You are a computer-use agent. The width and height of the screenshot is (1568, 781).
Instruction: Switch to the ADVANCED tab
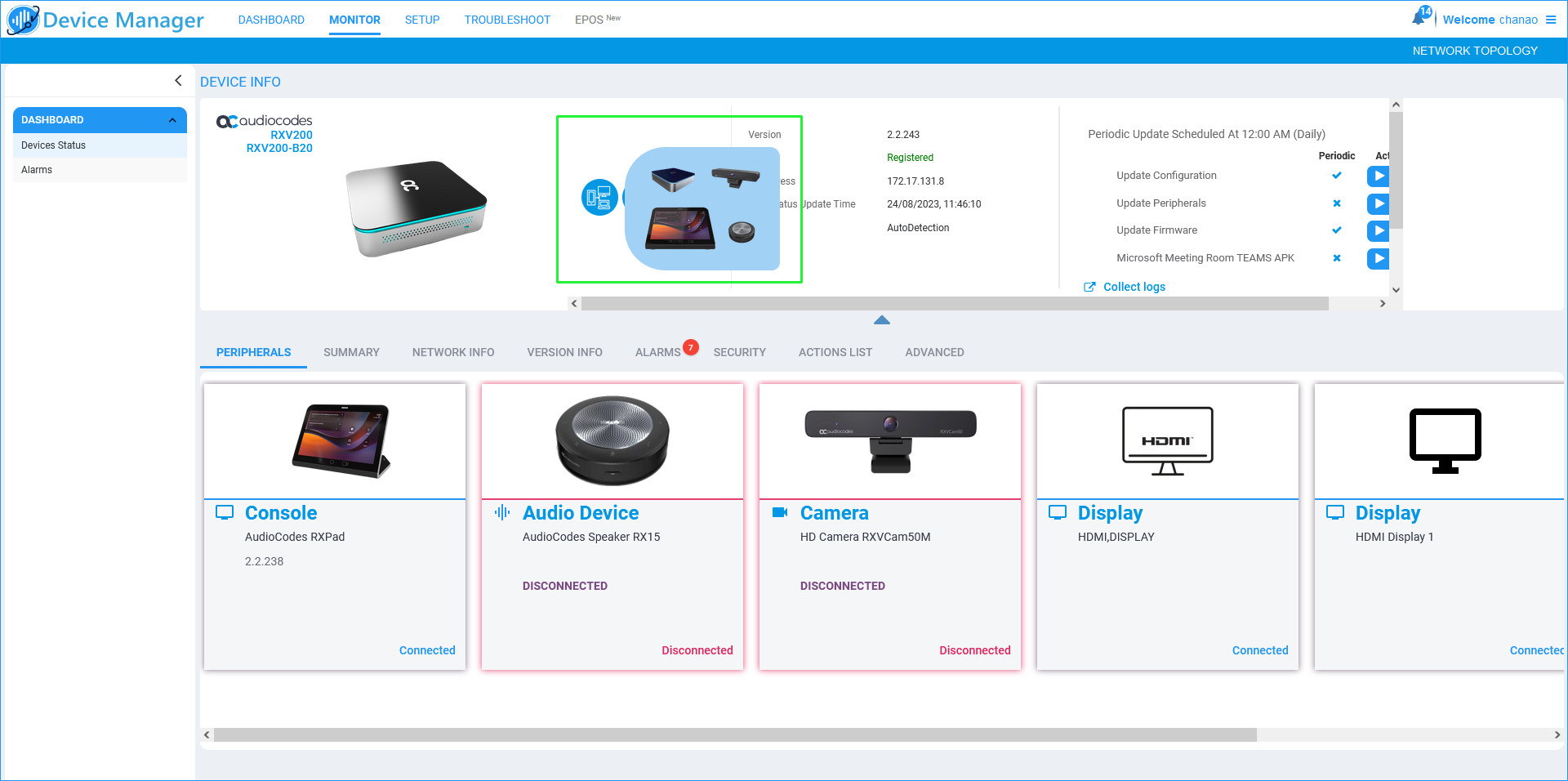click(934, 352)
